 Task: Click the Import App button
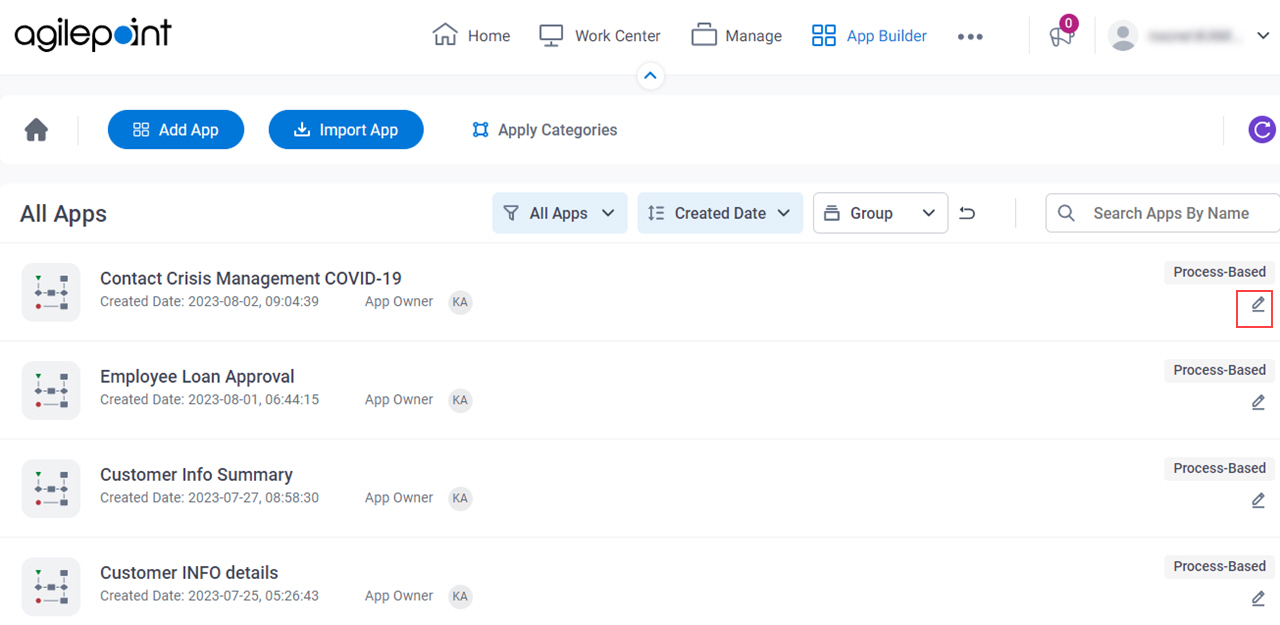(x=346, y=130)
